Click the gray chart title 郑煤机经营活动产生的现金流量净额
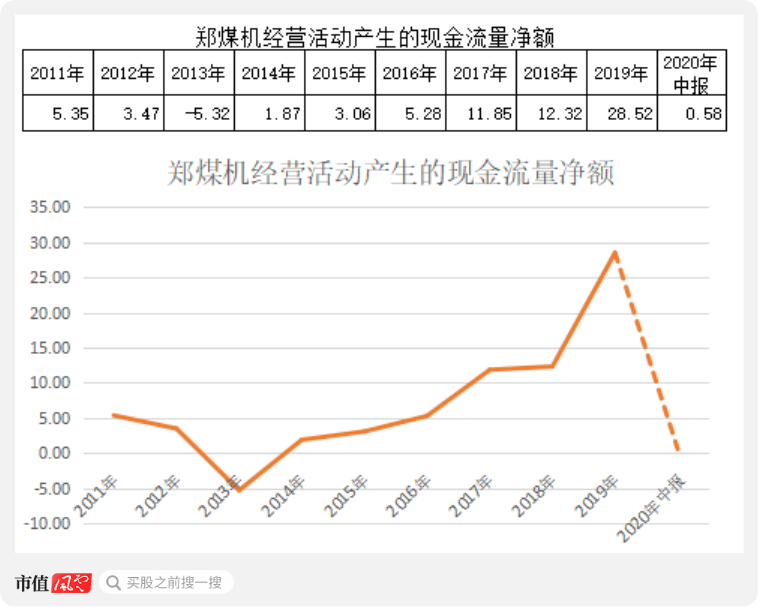759x607 pixels. pos(391,173)
